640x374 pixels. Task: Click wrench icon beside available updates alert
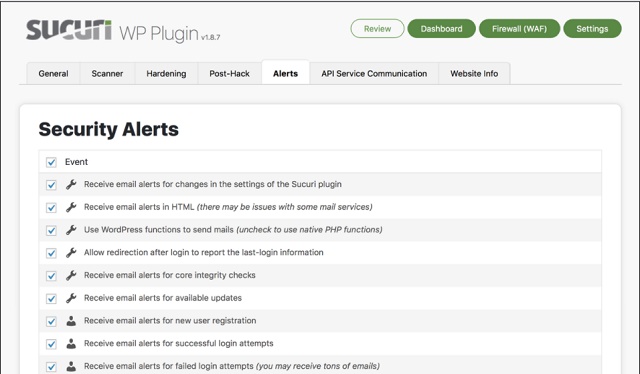(x=71, y=298)
